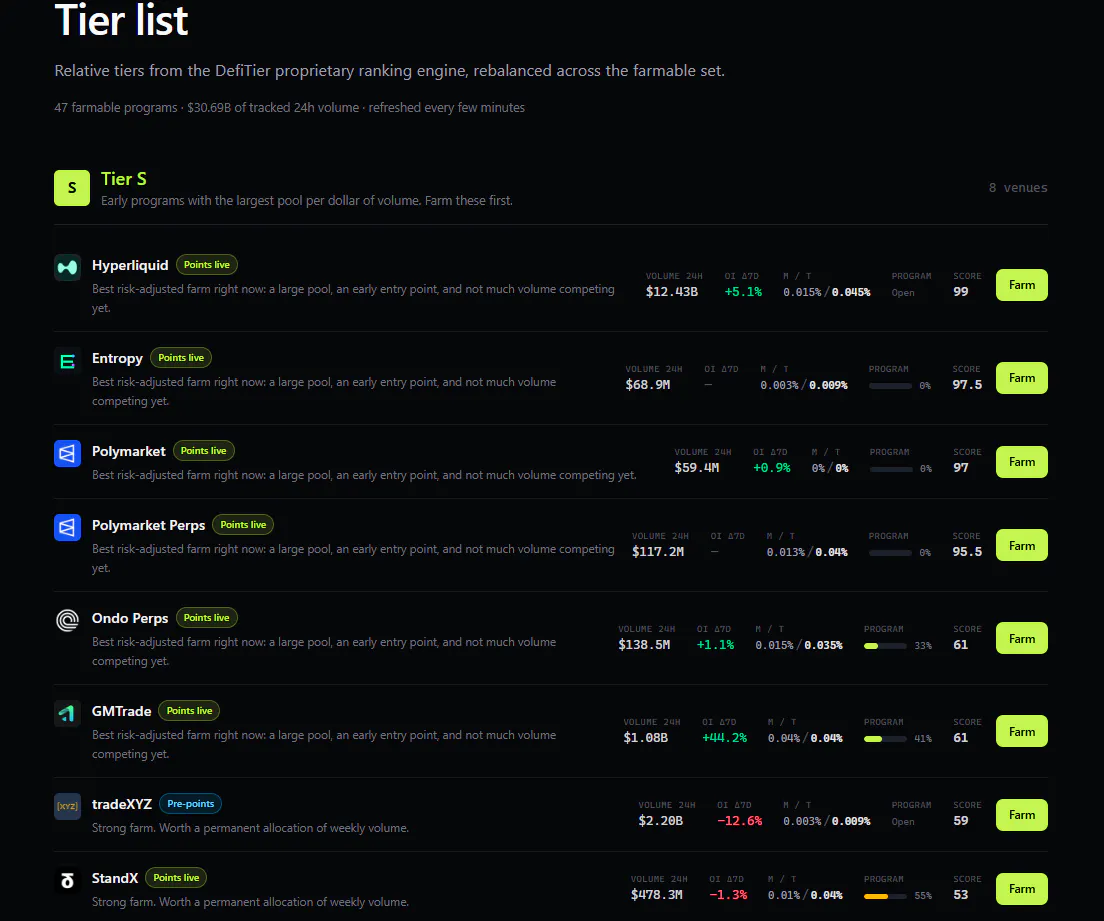This screenshot has height=921, width=1104.
Task: Click the Entropy logo icon
Action: pos(68,361)
